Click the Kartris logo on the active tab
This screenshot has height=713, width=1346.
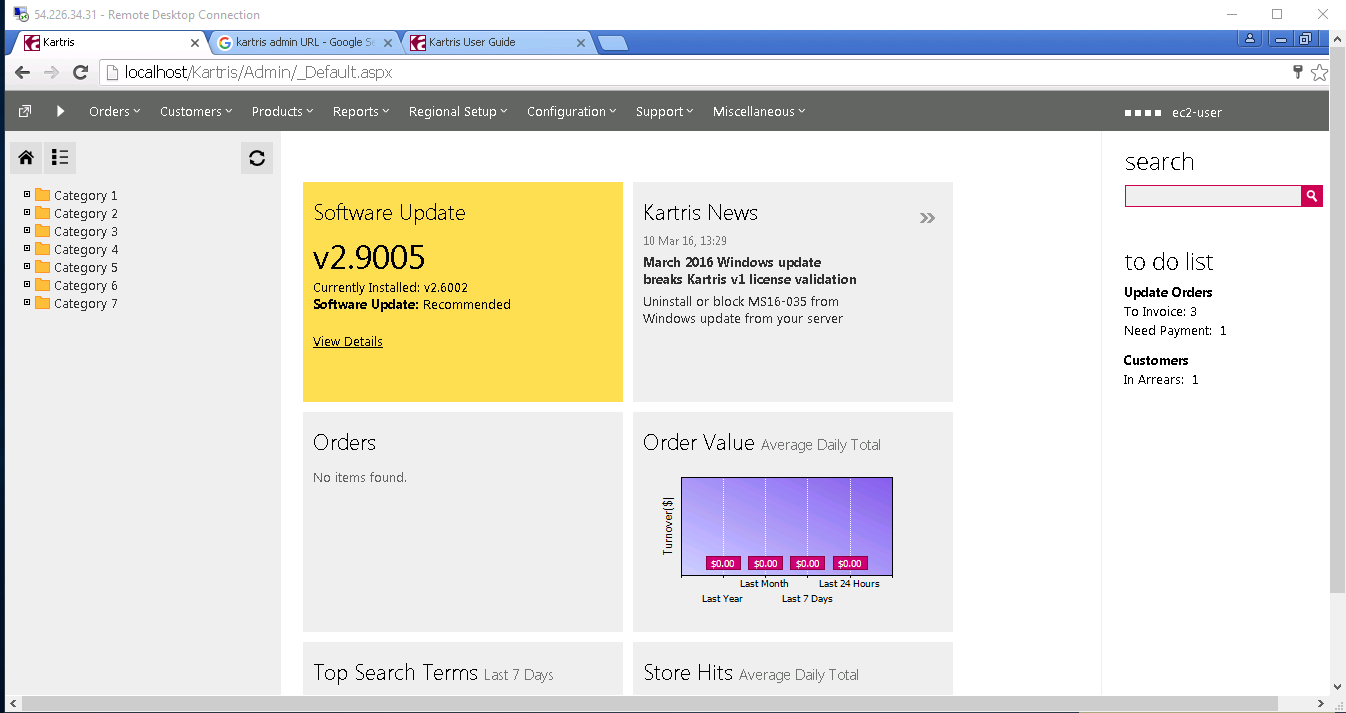31,42
